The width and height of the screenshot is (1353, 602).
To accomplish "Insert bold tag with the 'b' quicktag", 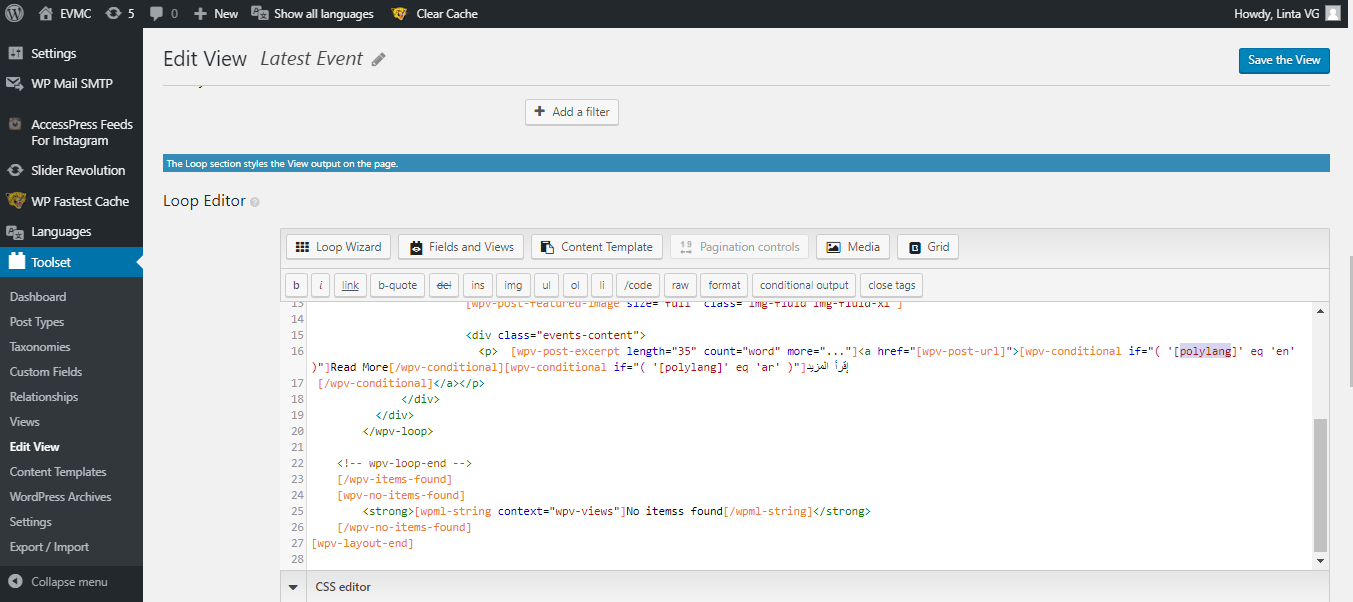I will coord(296,285).
